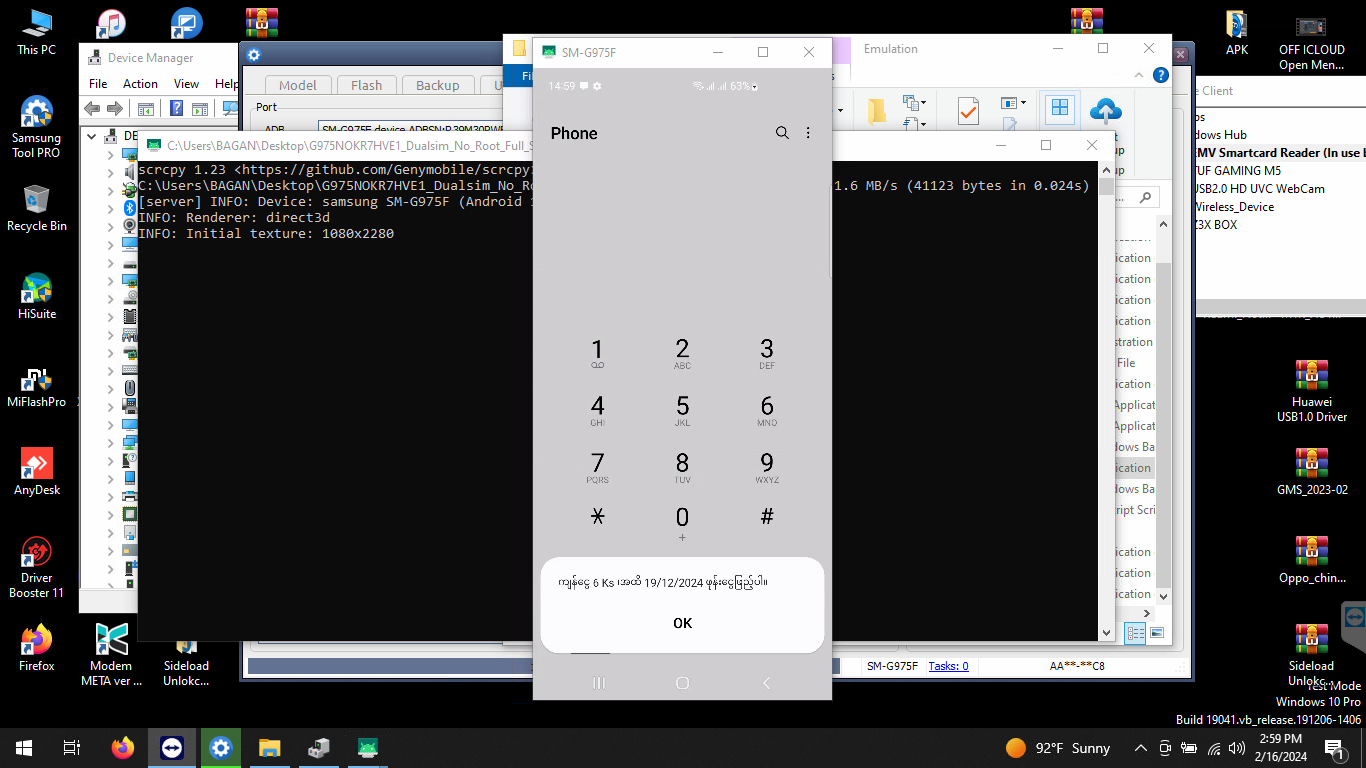1366x768 pixels.
Task: Click the weather 92°F Sunny widget
Action: 1058,748
